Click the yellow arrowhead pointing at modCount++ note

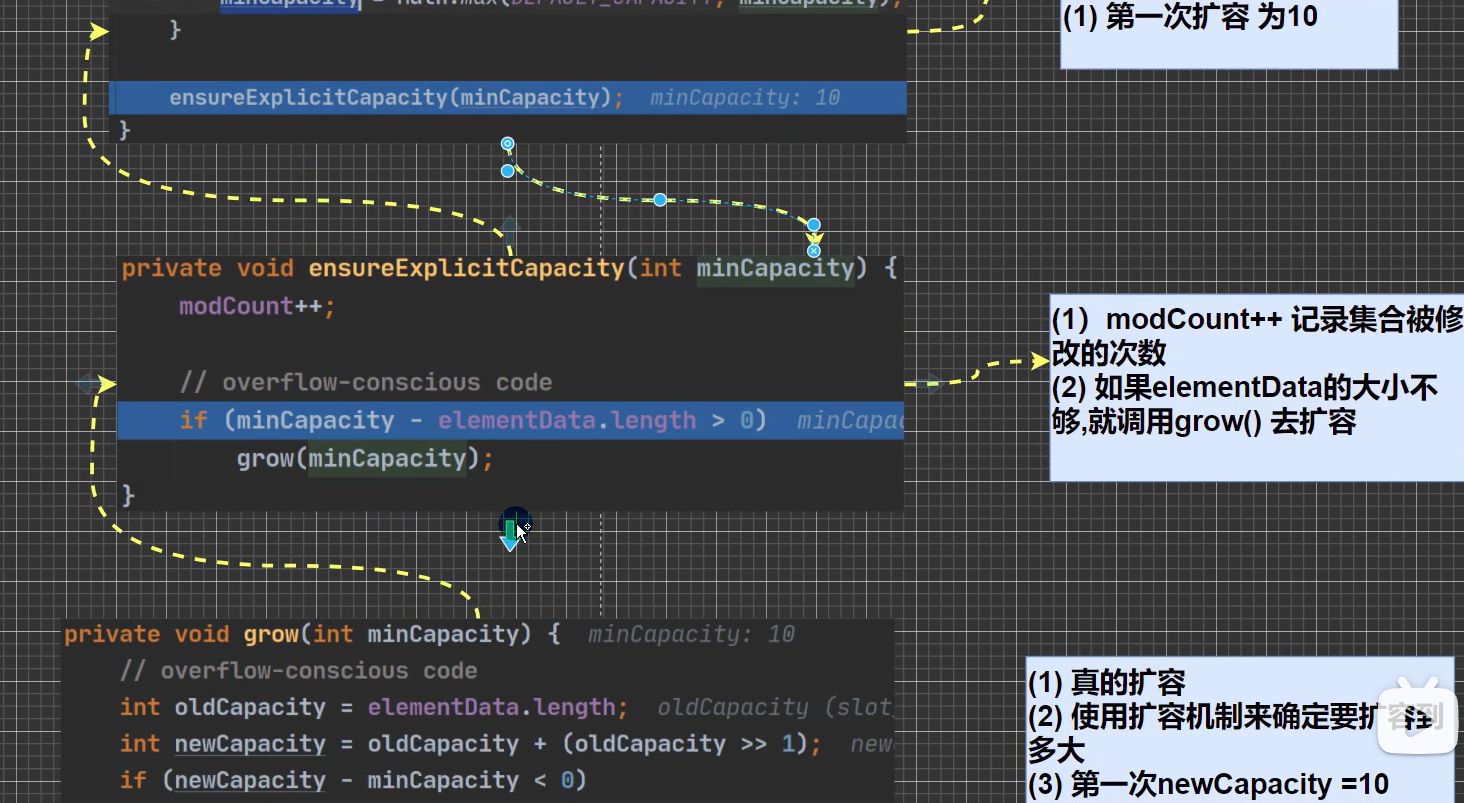pyautogui.click(x=1039, y=361)
